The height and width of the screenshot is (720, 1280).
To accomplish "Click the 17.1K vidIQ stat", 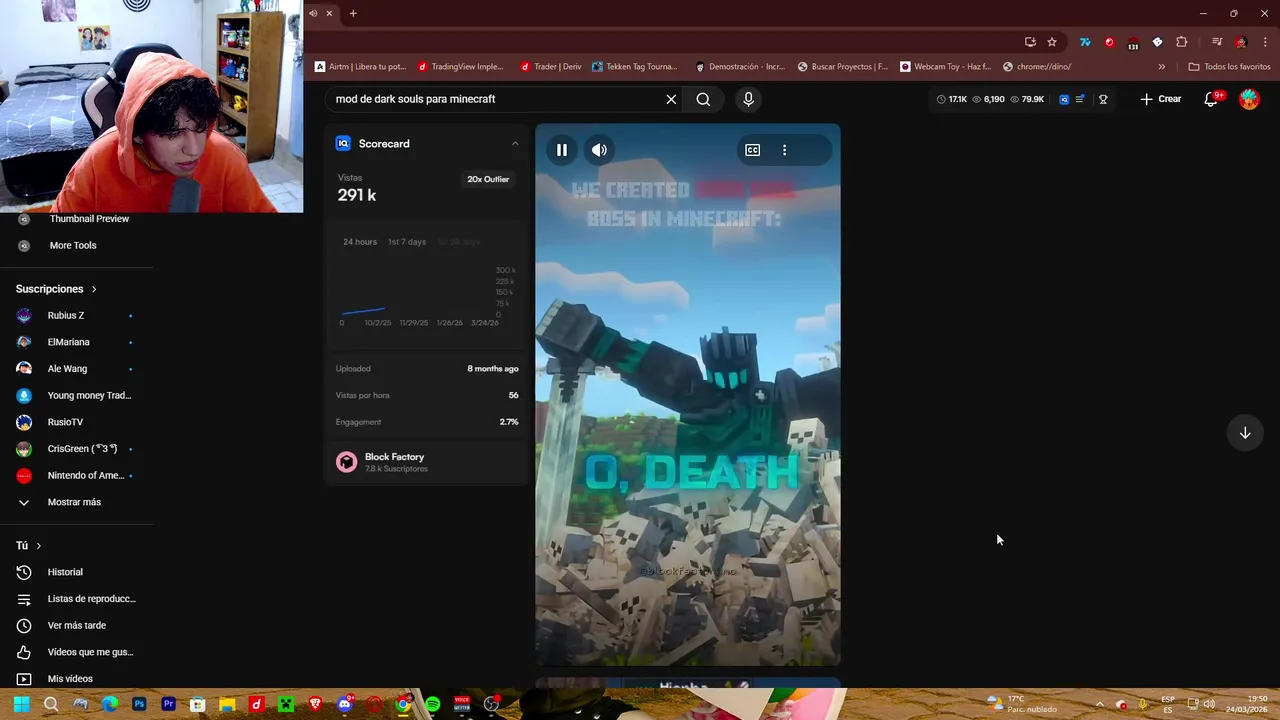I will (x=952, y=99).
